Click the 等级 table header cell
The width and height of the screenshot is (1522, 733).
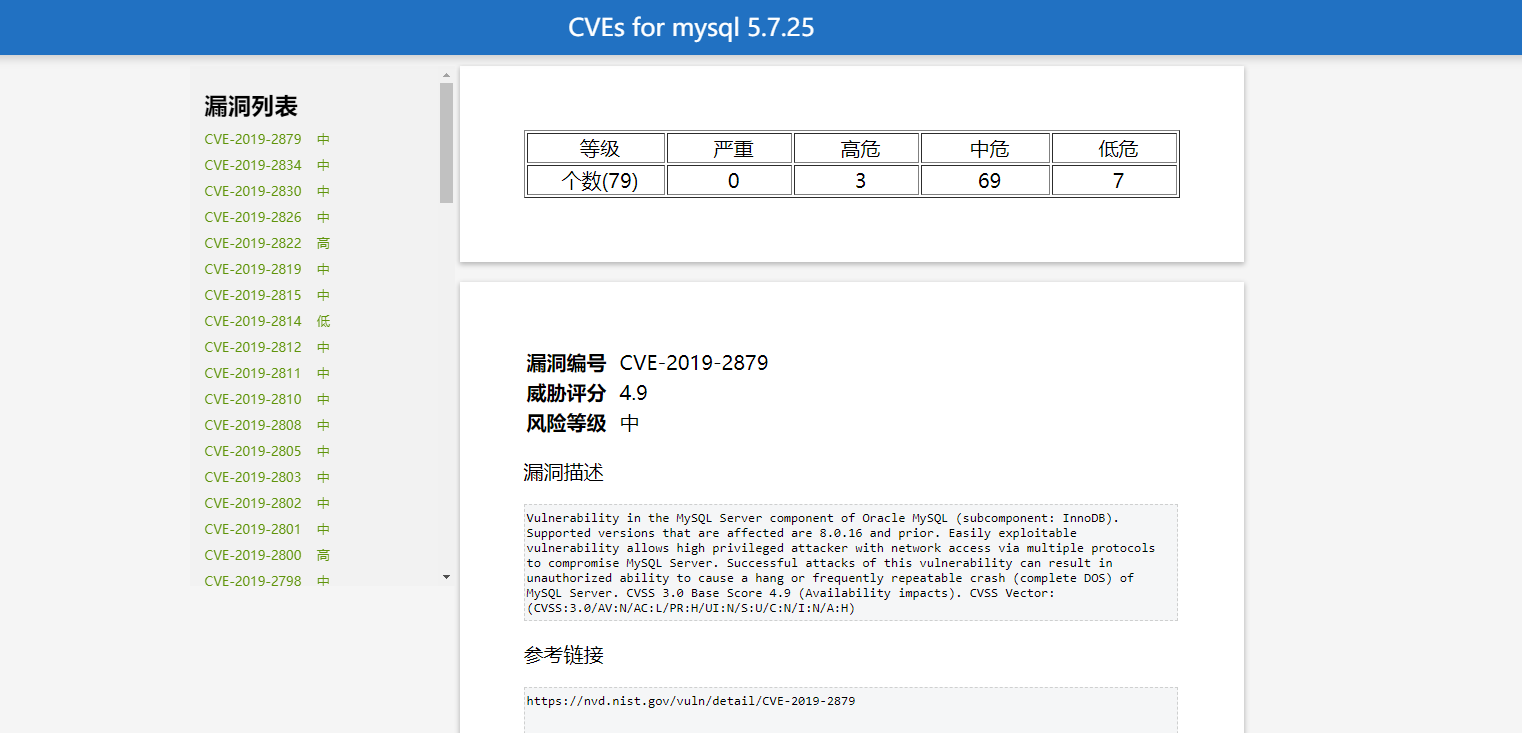596,148
